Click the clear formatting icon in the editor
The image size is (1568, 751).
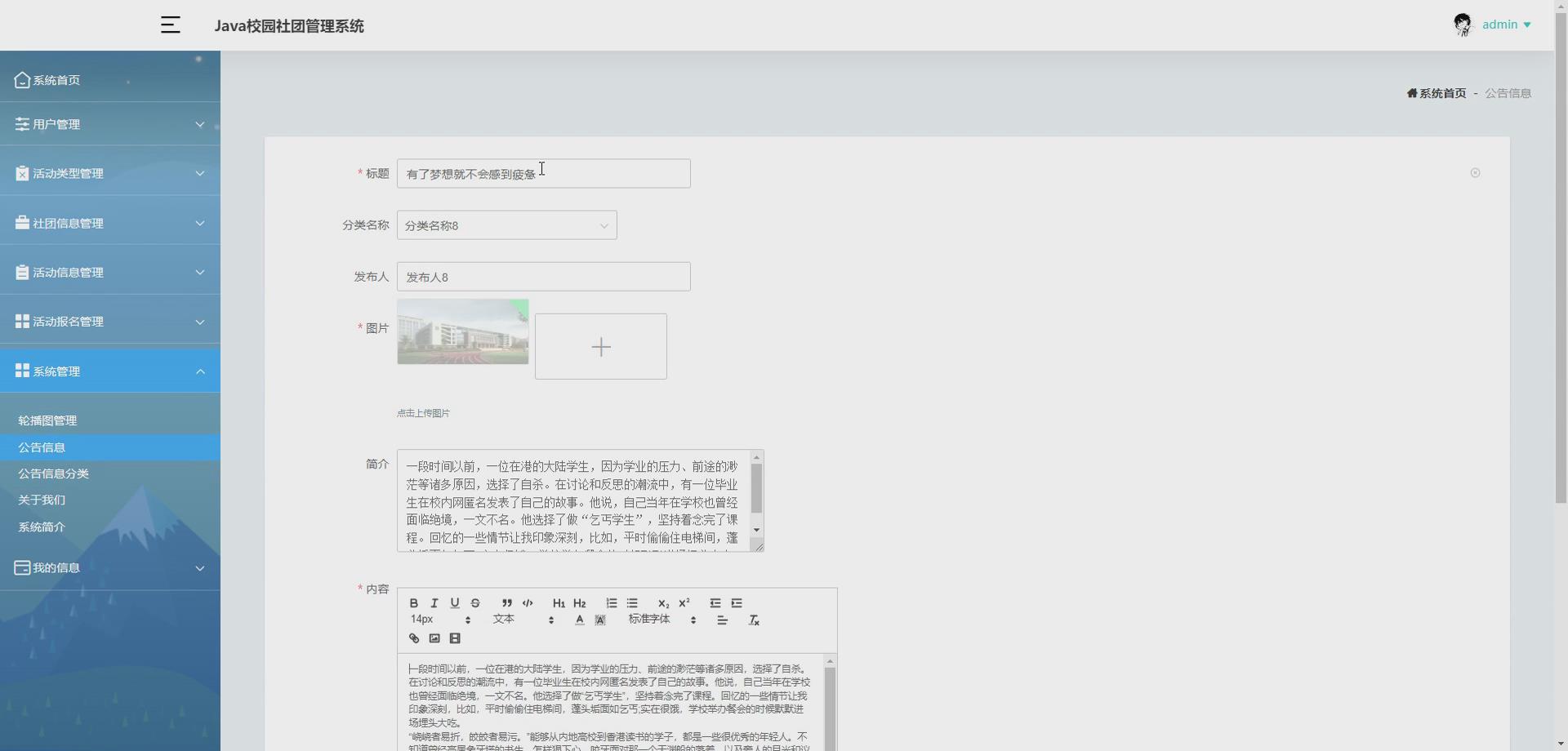point(754,620)
